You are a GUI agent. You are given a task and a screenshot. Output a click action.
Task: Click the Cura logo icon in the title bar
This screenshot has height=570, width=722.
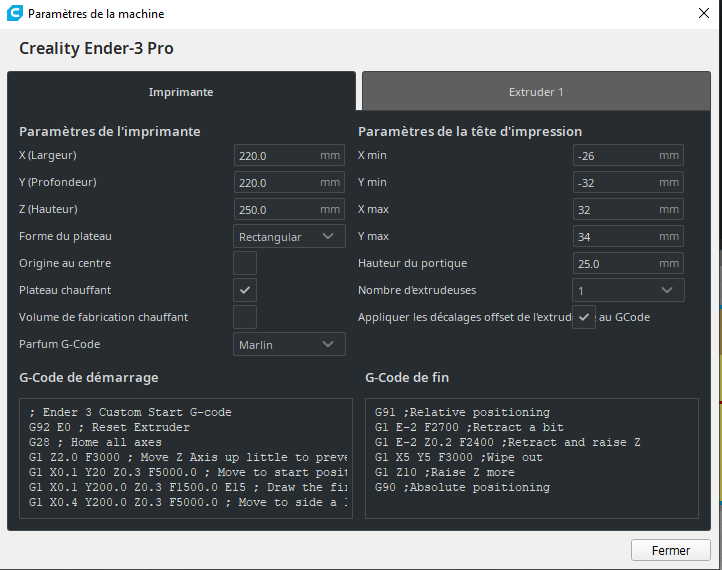[15, 13]
